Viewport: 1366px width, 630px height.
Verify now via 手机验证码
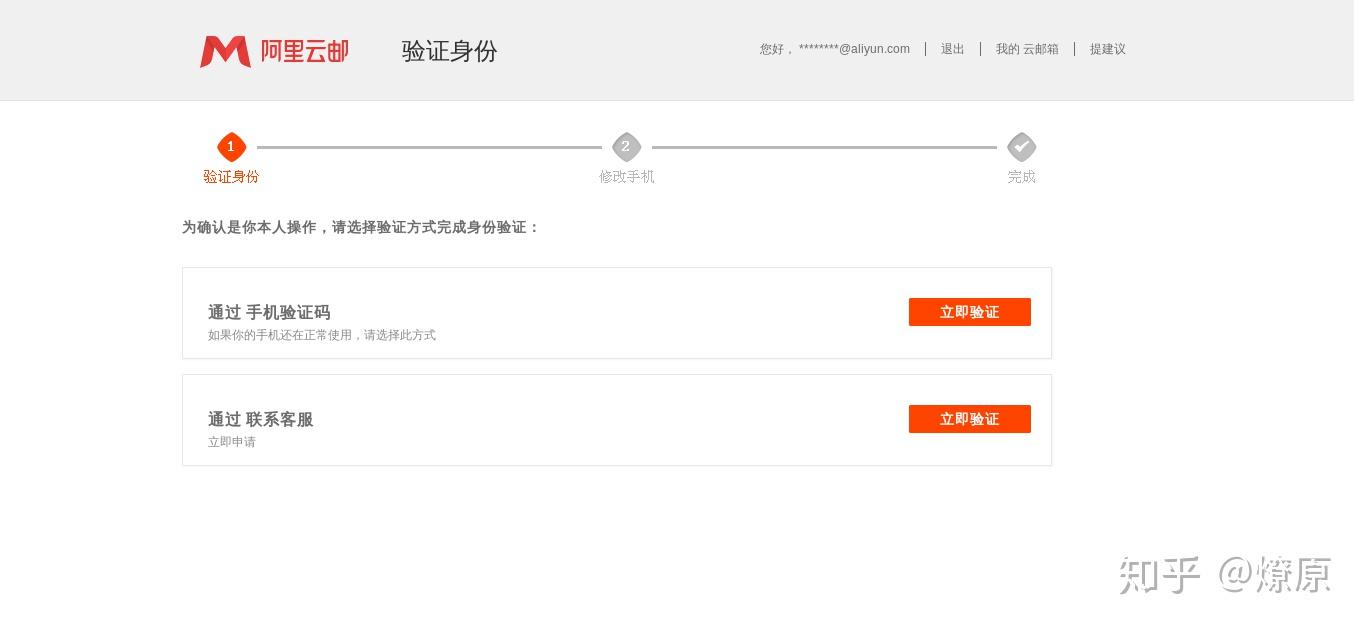click(969, 312)
